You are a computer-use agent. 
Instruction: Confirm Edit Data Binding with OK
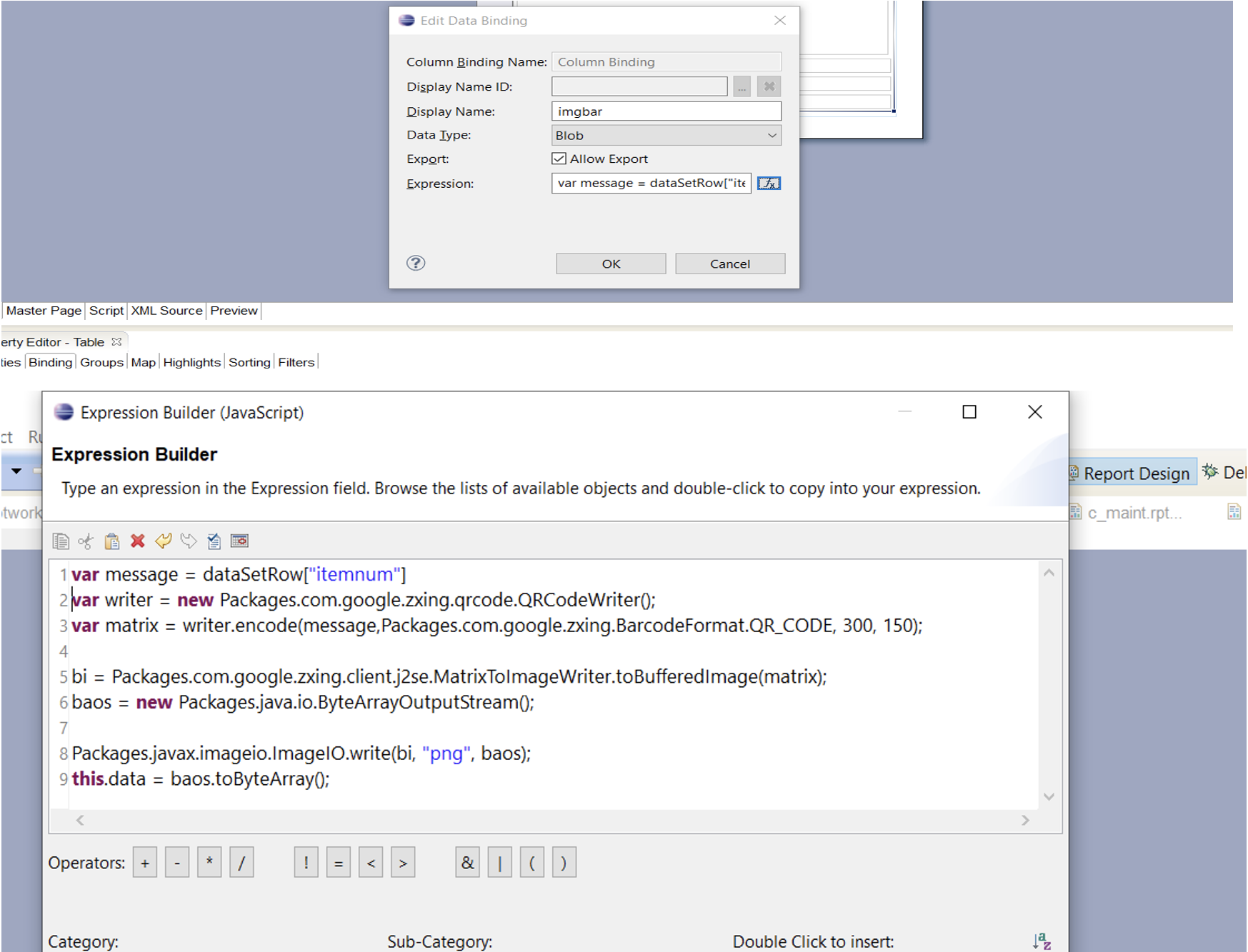[611, 264]
